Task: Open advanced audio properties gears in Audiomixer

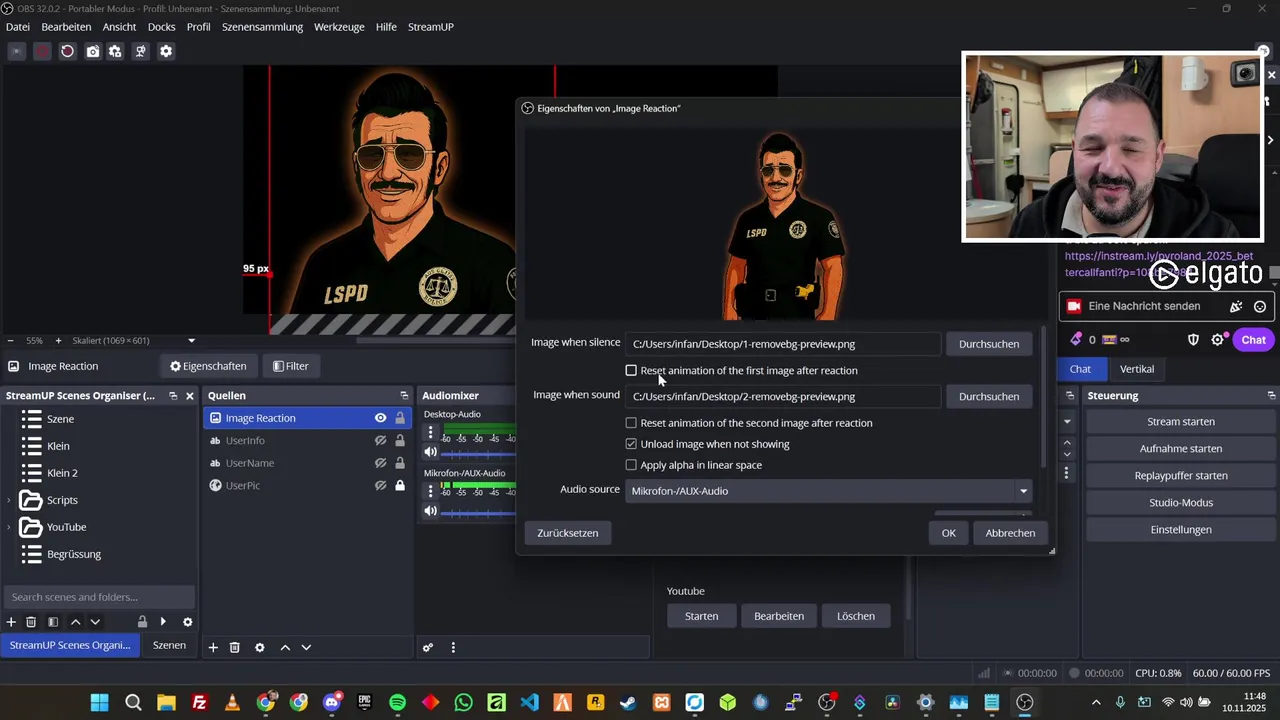Action: pos(428,648)
